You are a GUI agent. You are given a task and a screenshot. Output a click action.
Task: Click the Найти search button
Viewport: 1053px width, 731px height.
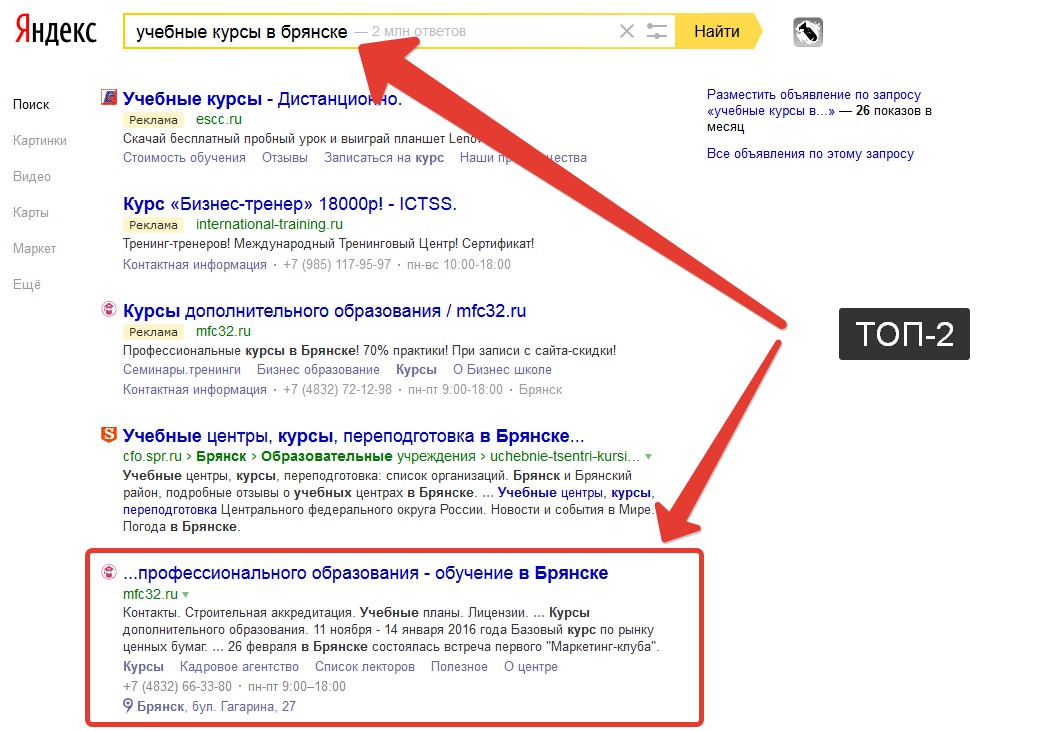point(717,32)
